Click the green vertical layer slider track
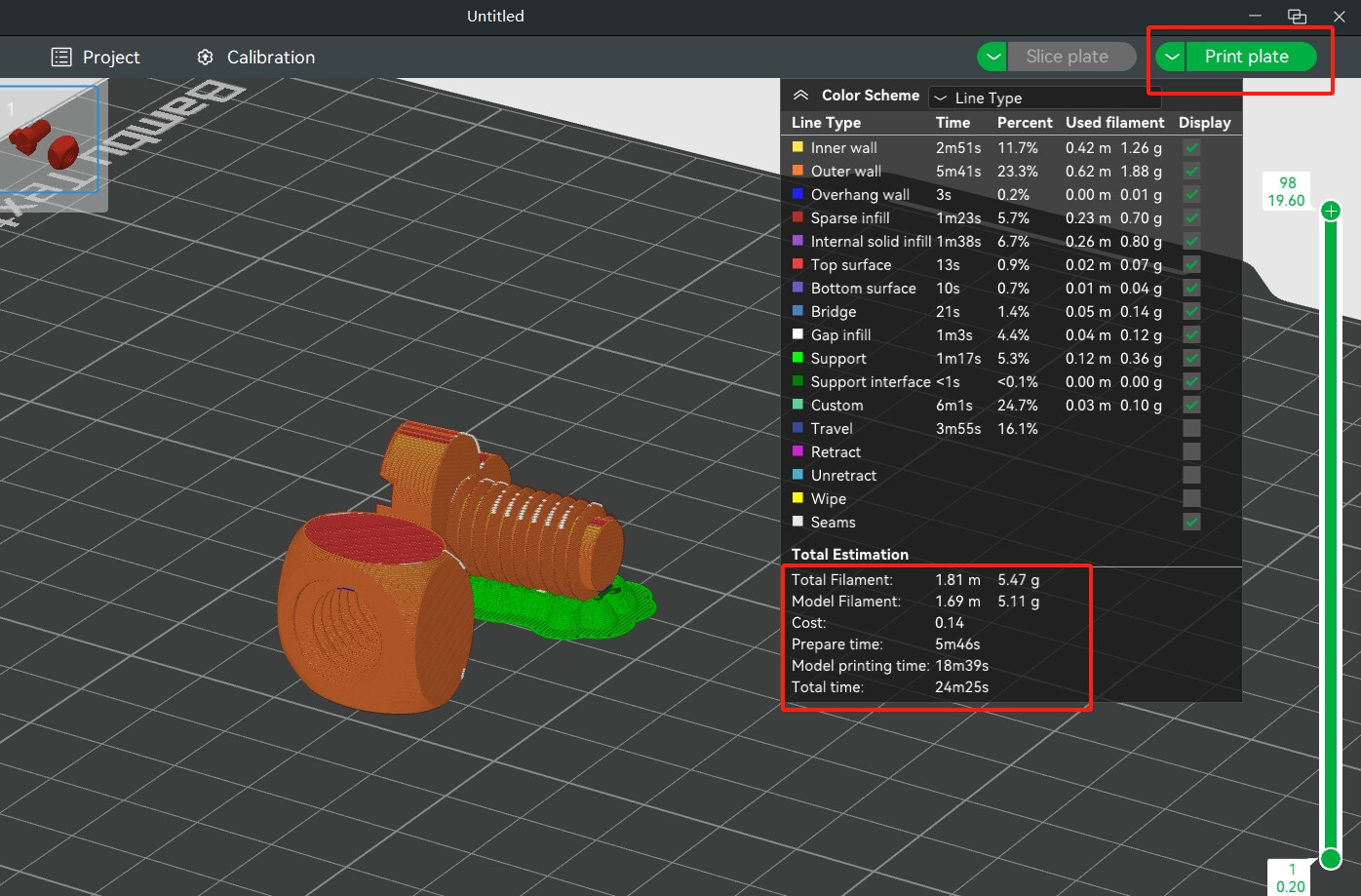Screen dimensions: 1361x896 pos(1331,534)
